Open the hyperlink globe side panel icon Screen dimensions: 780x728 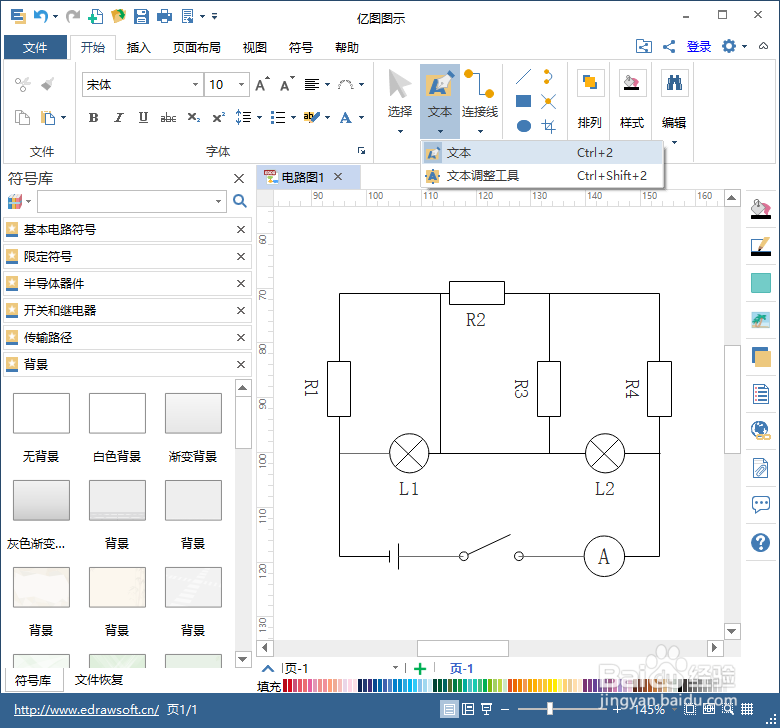[761, 430]
